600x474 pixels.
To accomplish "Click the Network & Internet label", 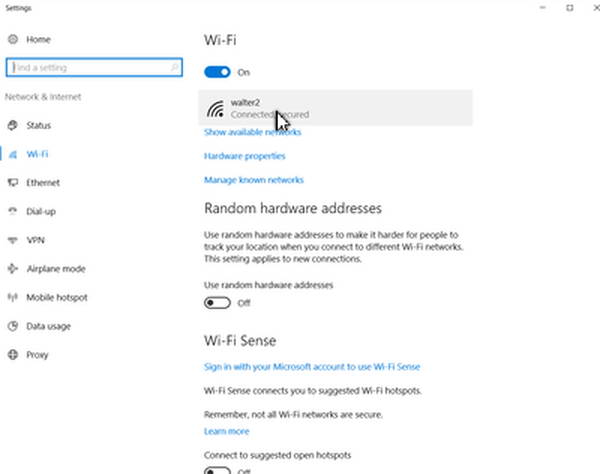I will (x=43, y=97).
